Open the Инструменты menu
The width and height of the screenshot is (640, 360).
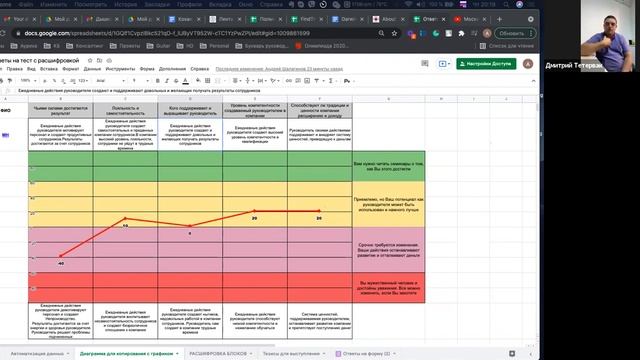point(120,69)
